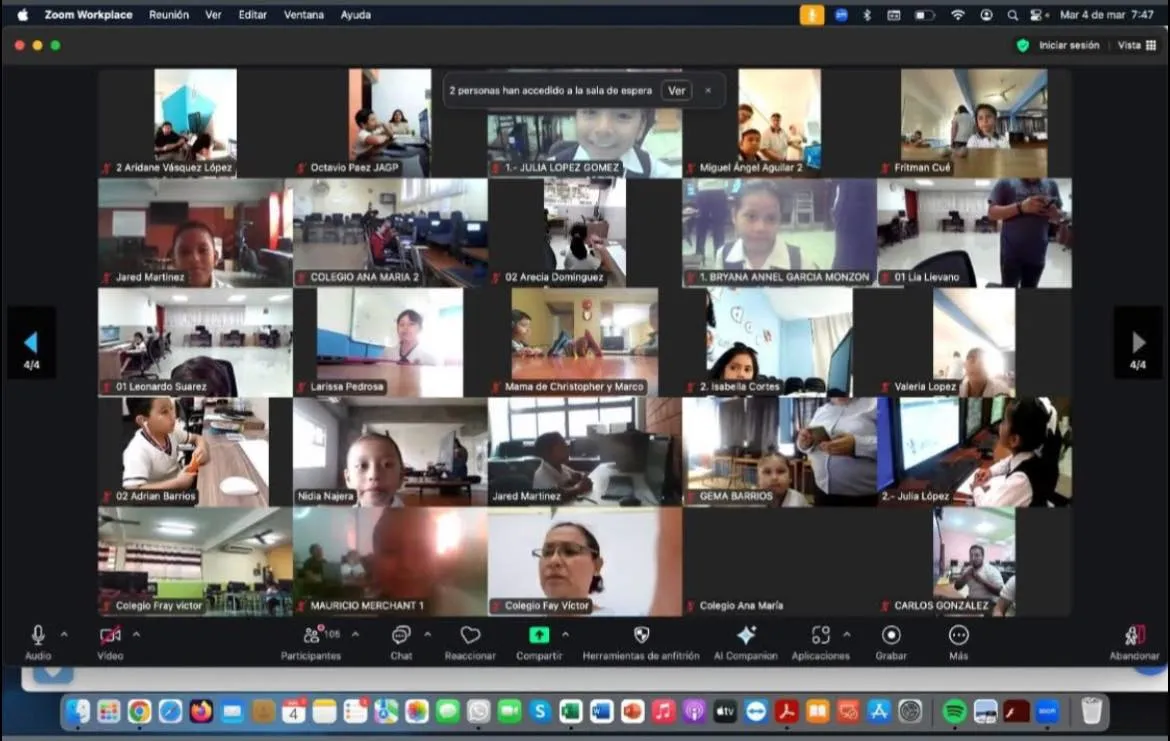Open the Chat panel

point(401,636)
